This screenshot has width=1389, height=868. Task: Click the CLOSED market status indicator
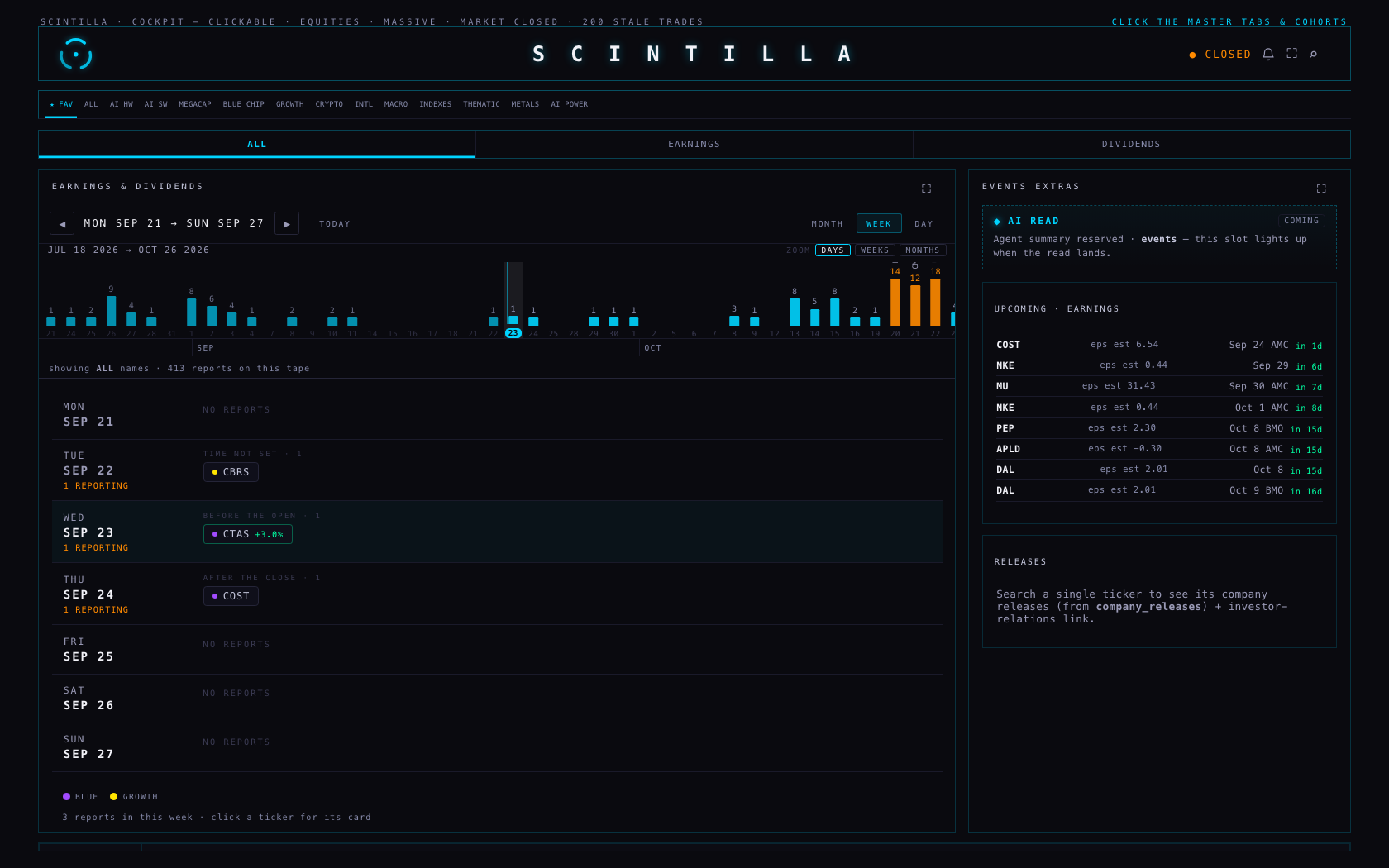pyautogui.click(x=1220, y=55)
